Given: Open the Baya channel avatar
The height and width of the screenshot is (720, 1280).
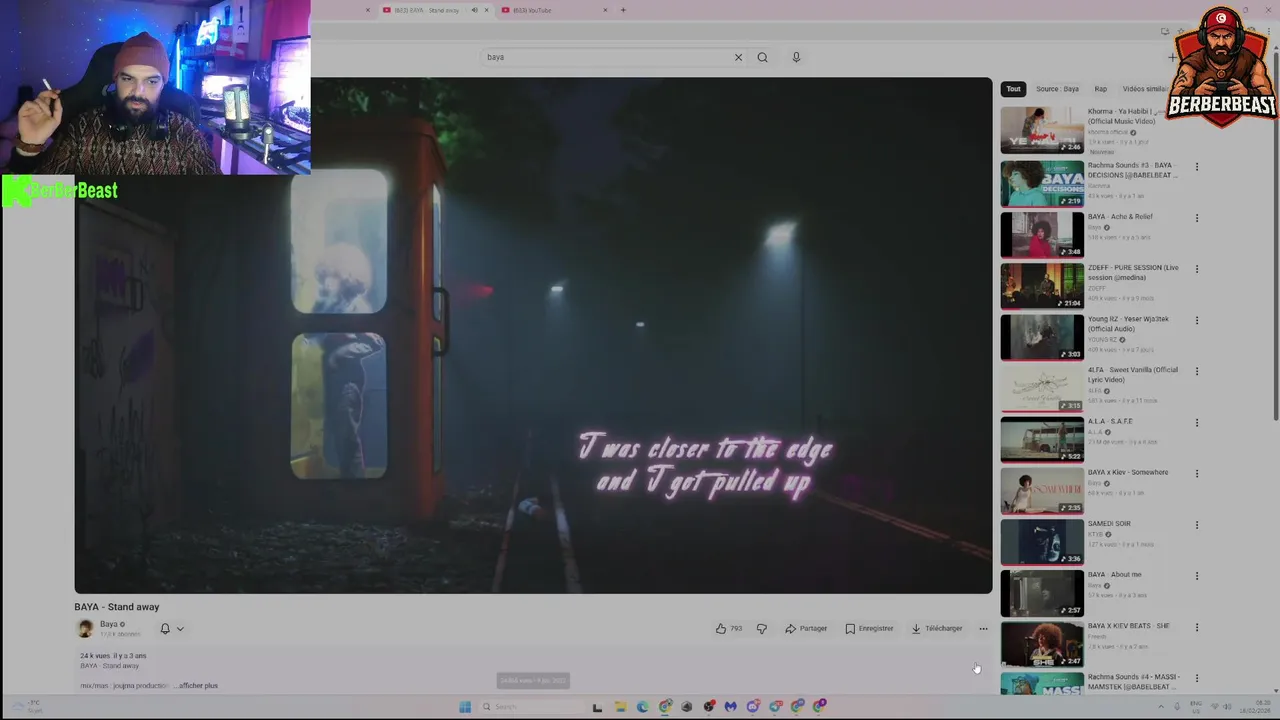Looking at the screenshot, I should pyautogui.click(x=85, y=628).
